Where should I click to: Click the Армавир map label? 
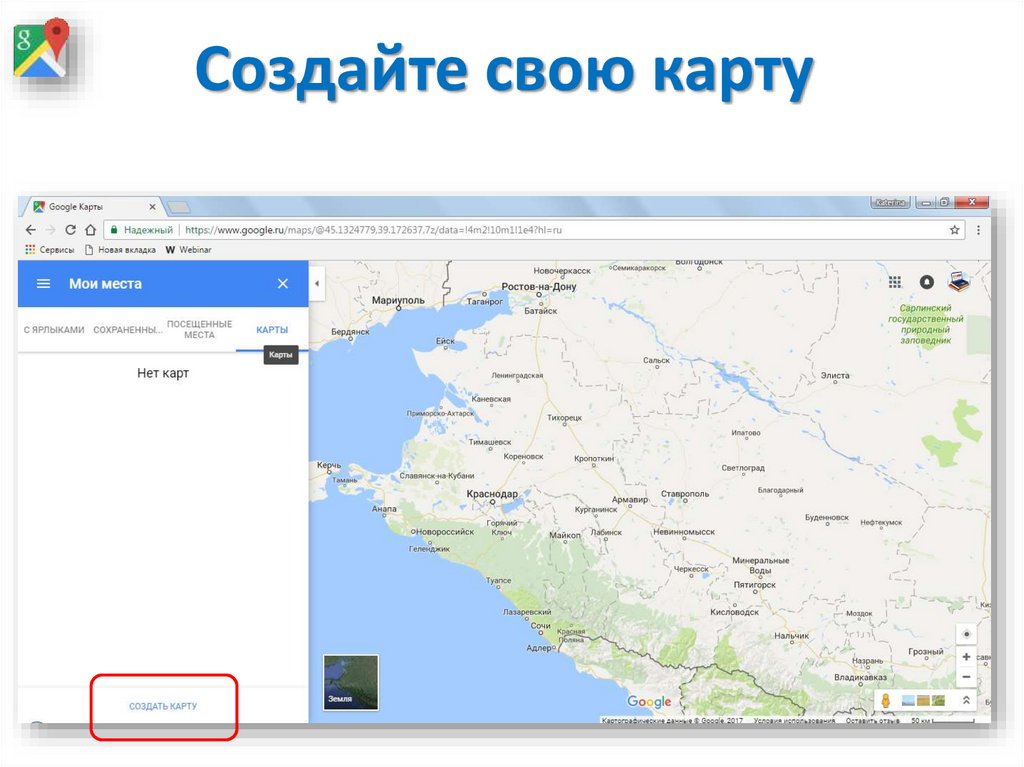(x=630, y=500)
